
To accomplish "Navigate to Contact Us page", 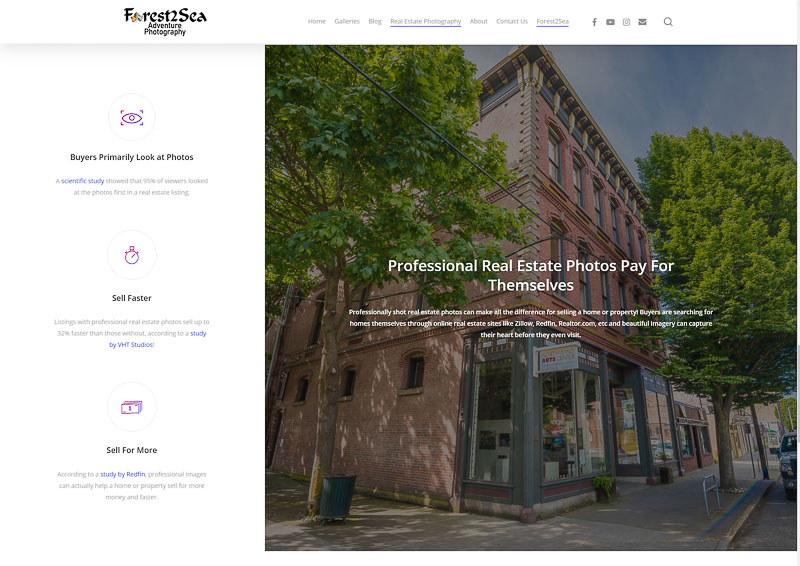I will (x=512, y=21).
